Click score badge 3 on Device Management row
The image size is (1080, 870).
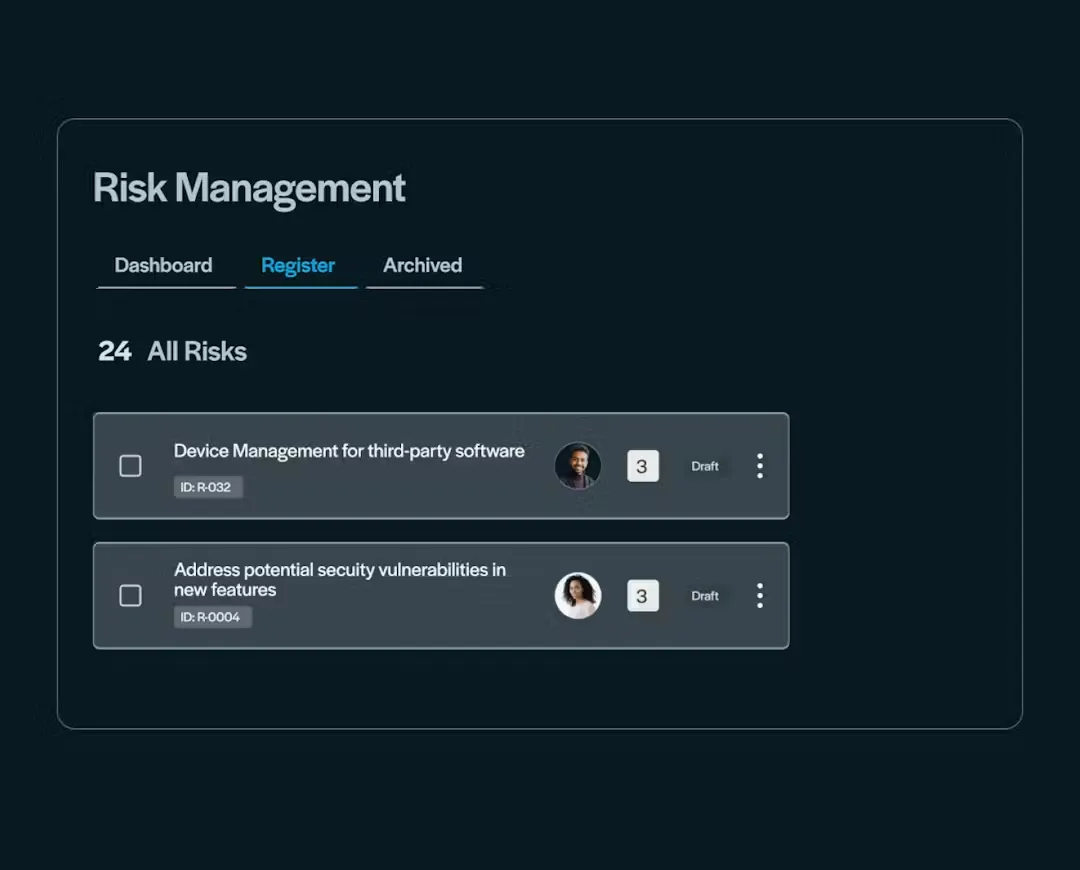tap(643, 466)
